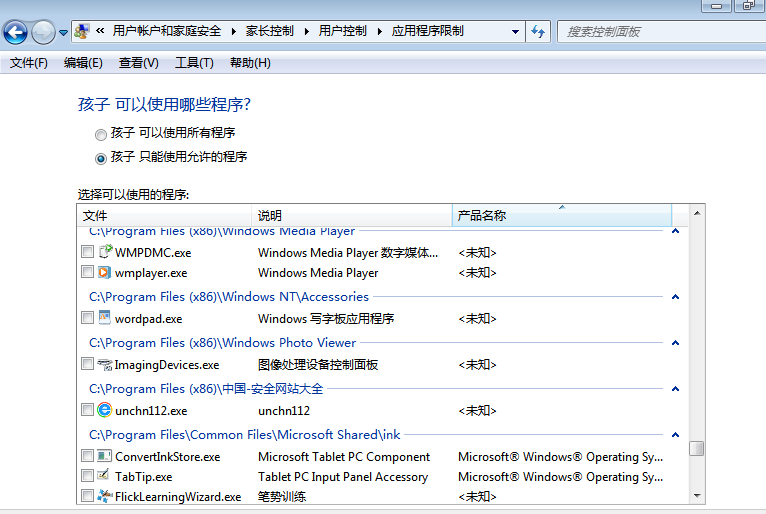The width and height of the screenshot is (766, 514).
Task: Select 孩子 可以使用所有程序 radio option
Action: (100, 133)
